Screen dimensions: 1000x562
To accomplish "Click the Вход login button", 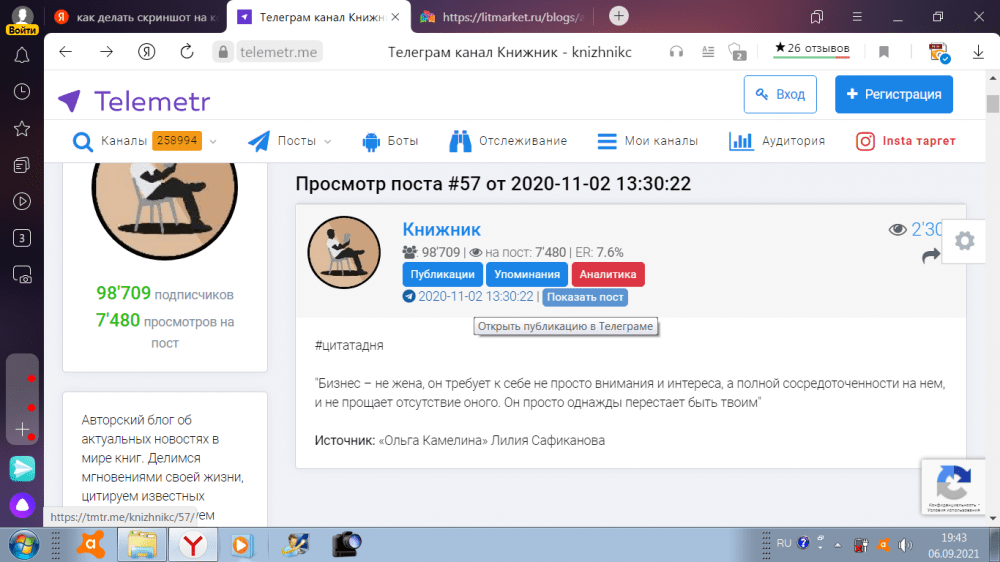I will click(x=780, y=94).
